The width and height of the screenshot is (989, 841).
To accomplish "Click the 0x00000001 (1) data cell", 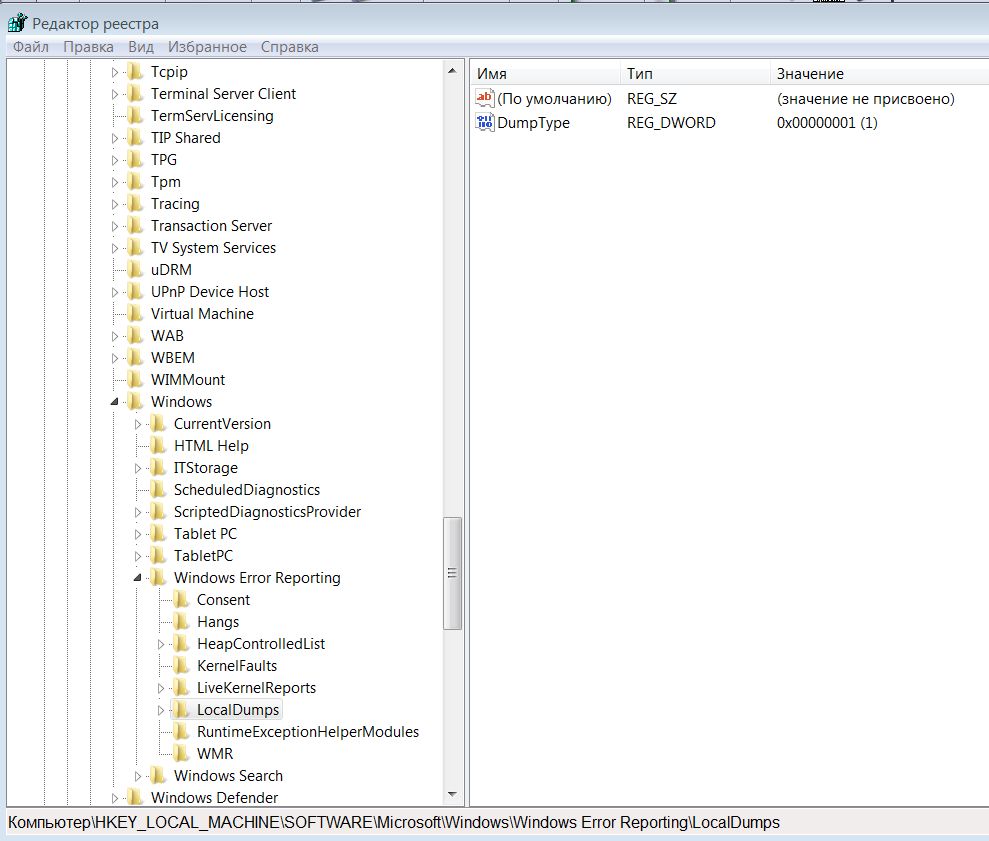I will [x=827, y=123].
